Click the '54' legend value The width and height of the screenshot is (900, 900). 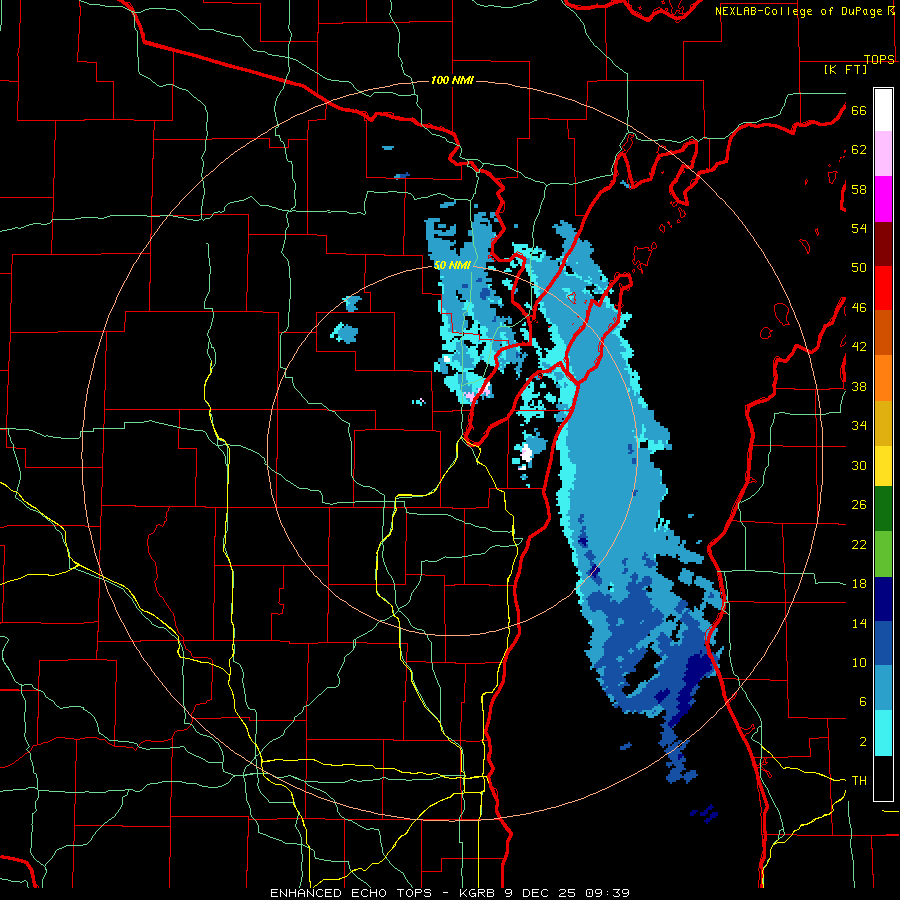[859, 228]
